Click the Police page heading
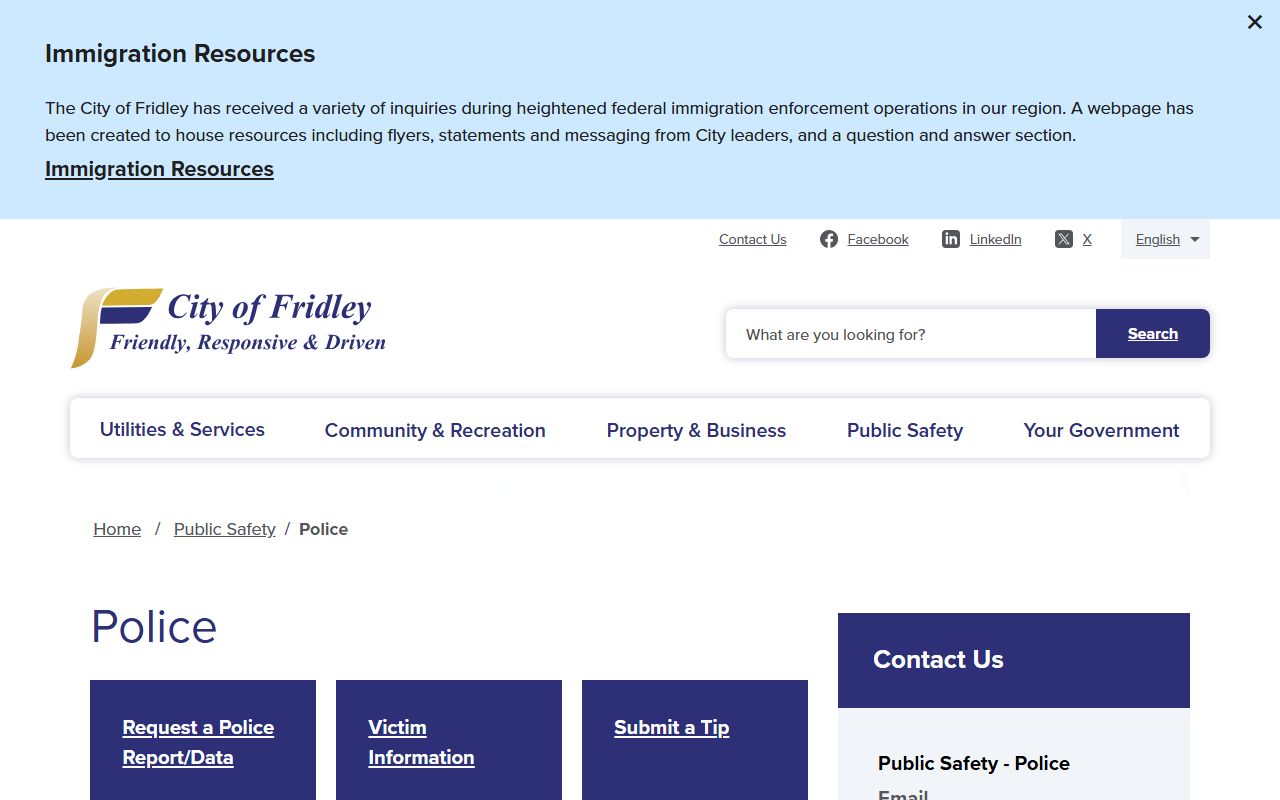This screenshot has height=800, width=1280. pyautogui.click(x=154, y=627)
